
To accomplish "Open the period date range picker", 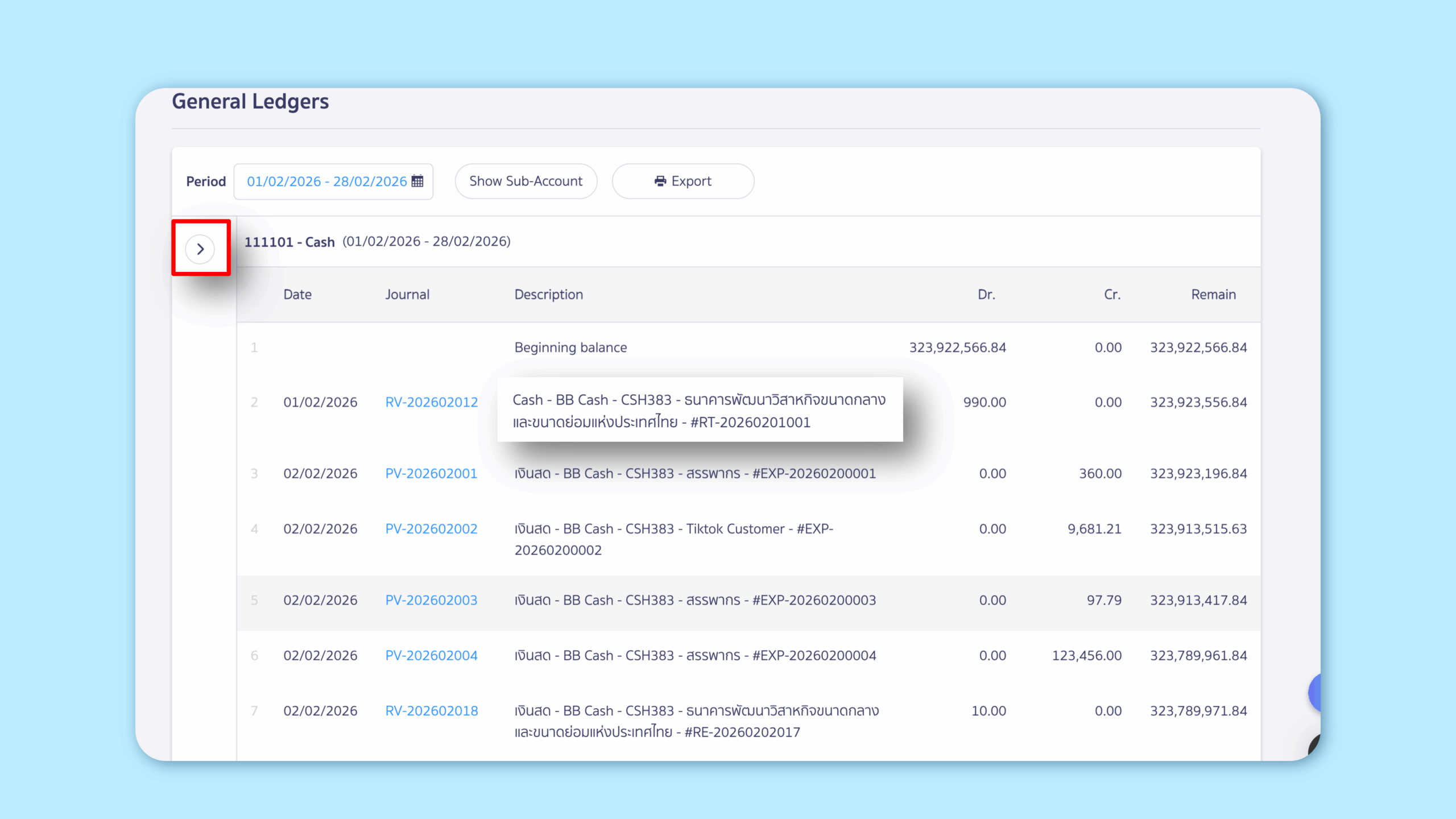I will (x=327, y=181).
